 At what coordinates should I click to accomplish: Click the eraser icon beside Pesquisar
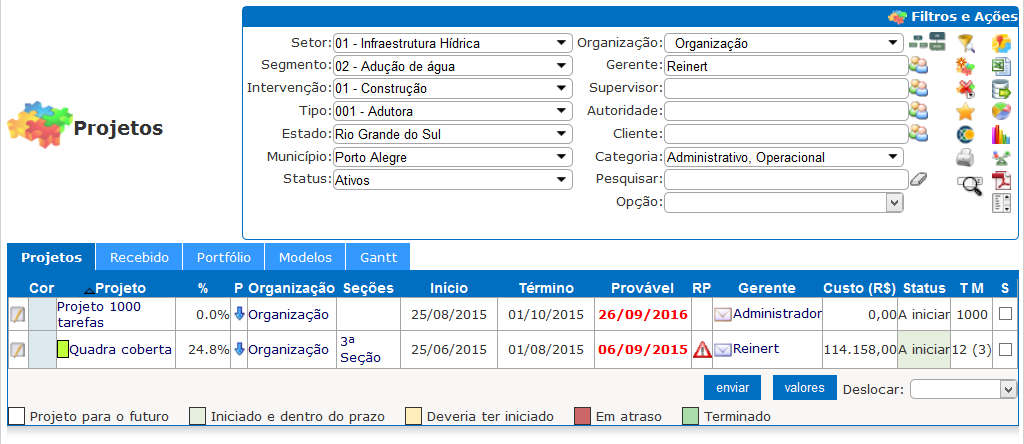(x=919, y=178)
